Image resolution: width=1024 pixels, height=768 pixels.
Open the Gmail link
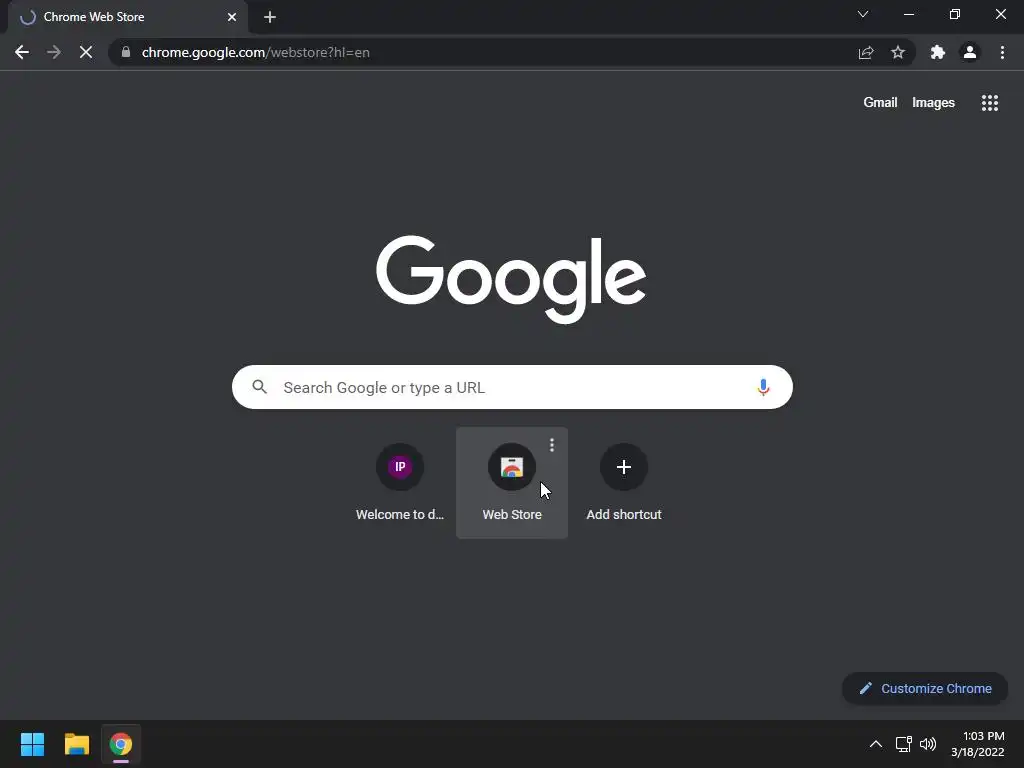click(x=880, y=103)
